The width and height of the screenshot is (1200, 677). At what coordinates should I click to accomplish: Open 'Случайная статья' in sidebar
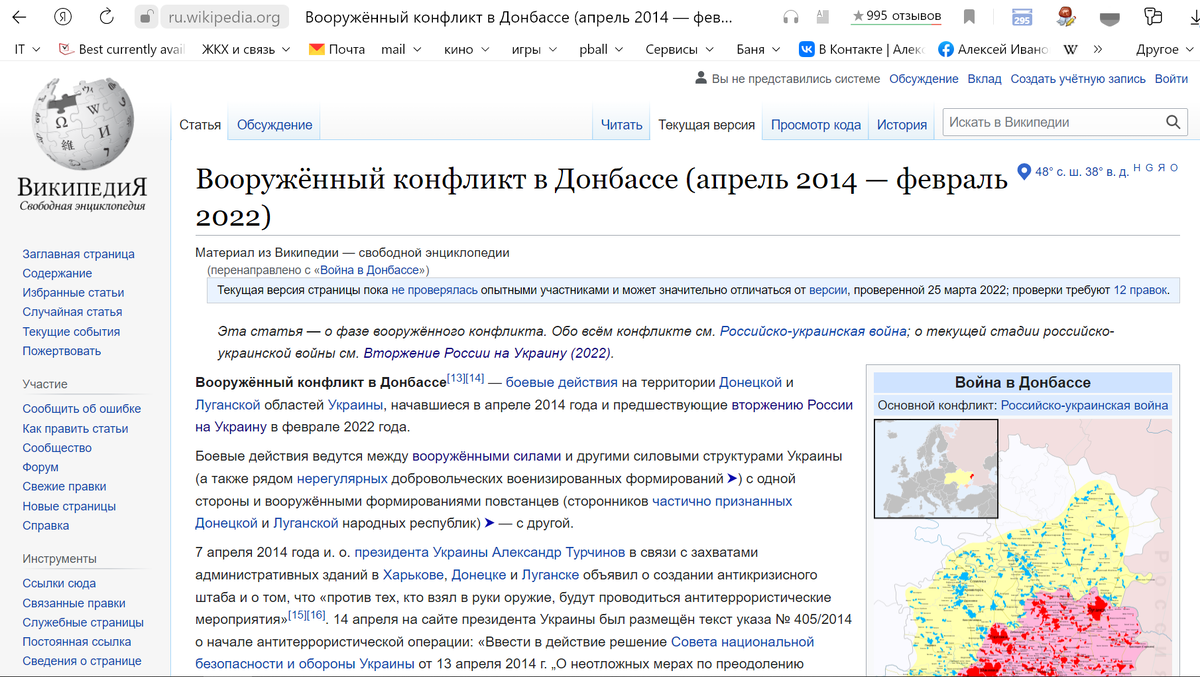click(x=72, y=312)
